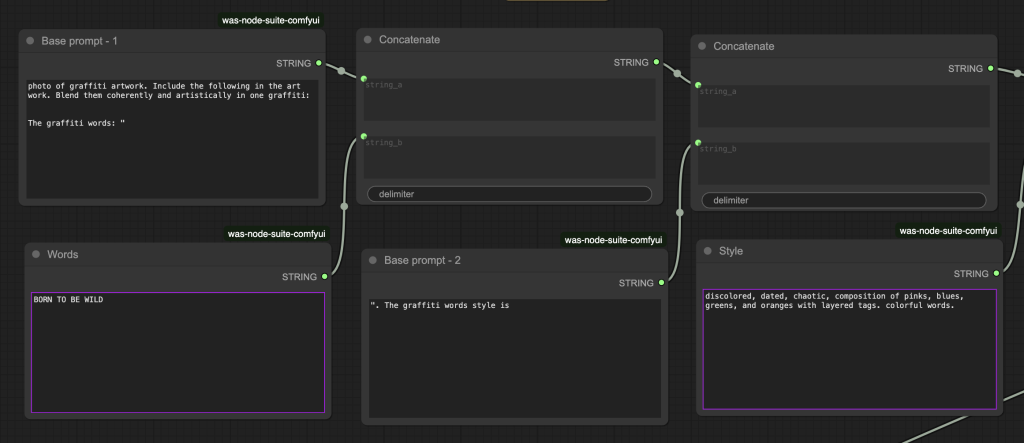
Task: Toggle collapse dot on Base prompt - 2 node
Action: pyautogui.click(x=372, y=261)
